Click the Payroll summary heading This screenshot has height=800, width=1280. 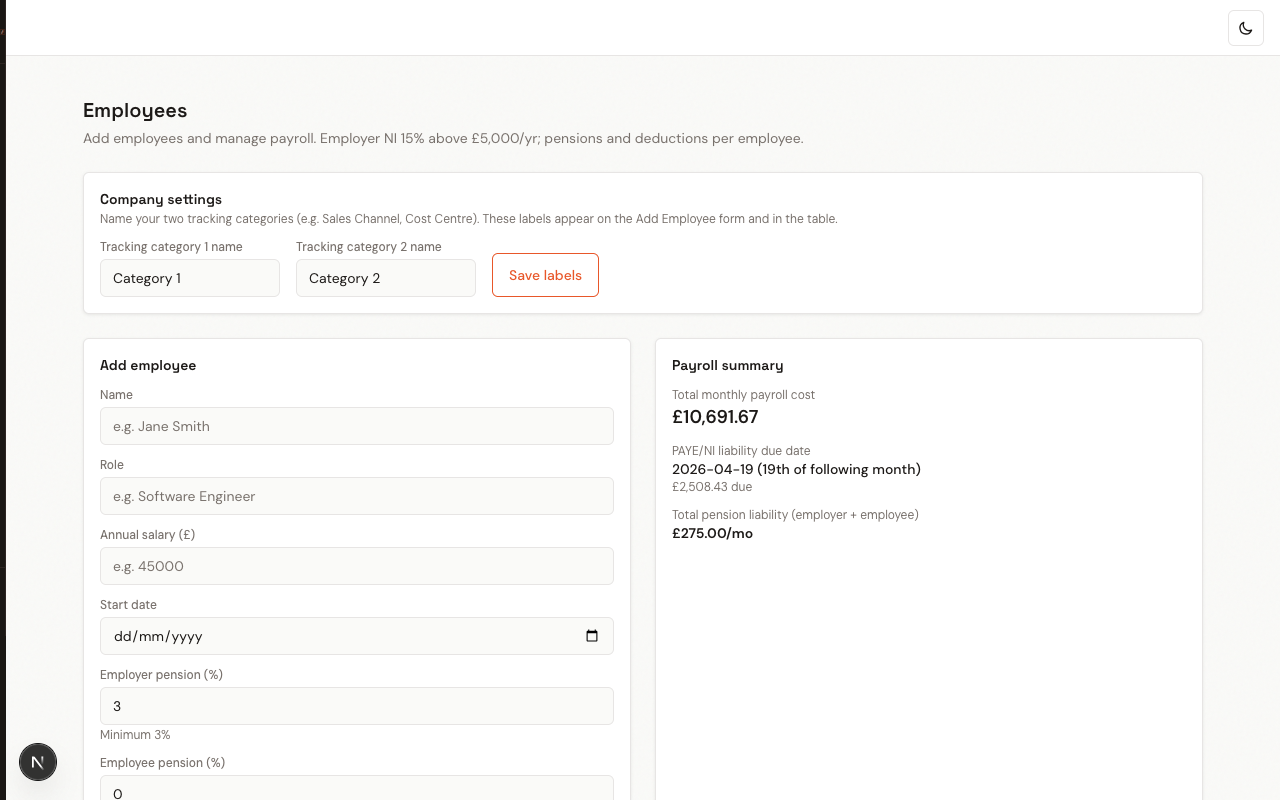click(727, 365)
